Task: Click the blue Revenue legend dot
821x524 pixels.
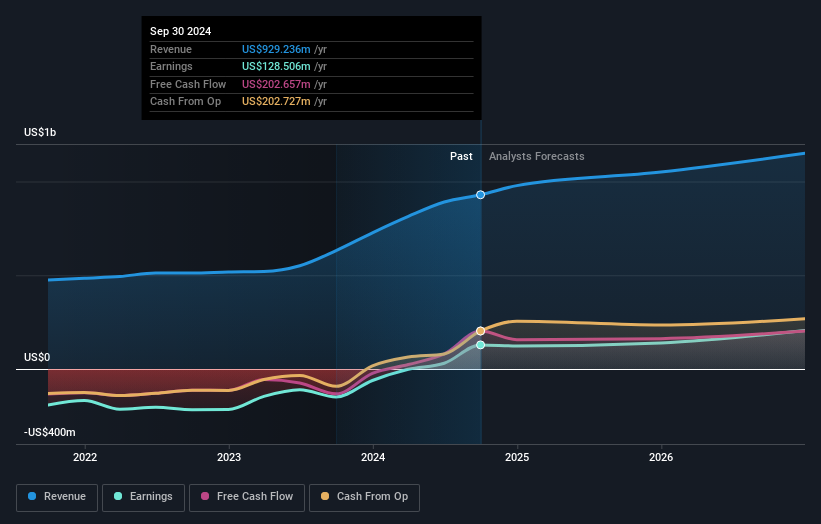Action: [33, 496]
